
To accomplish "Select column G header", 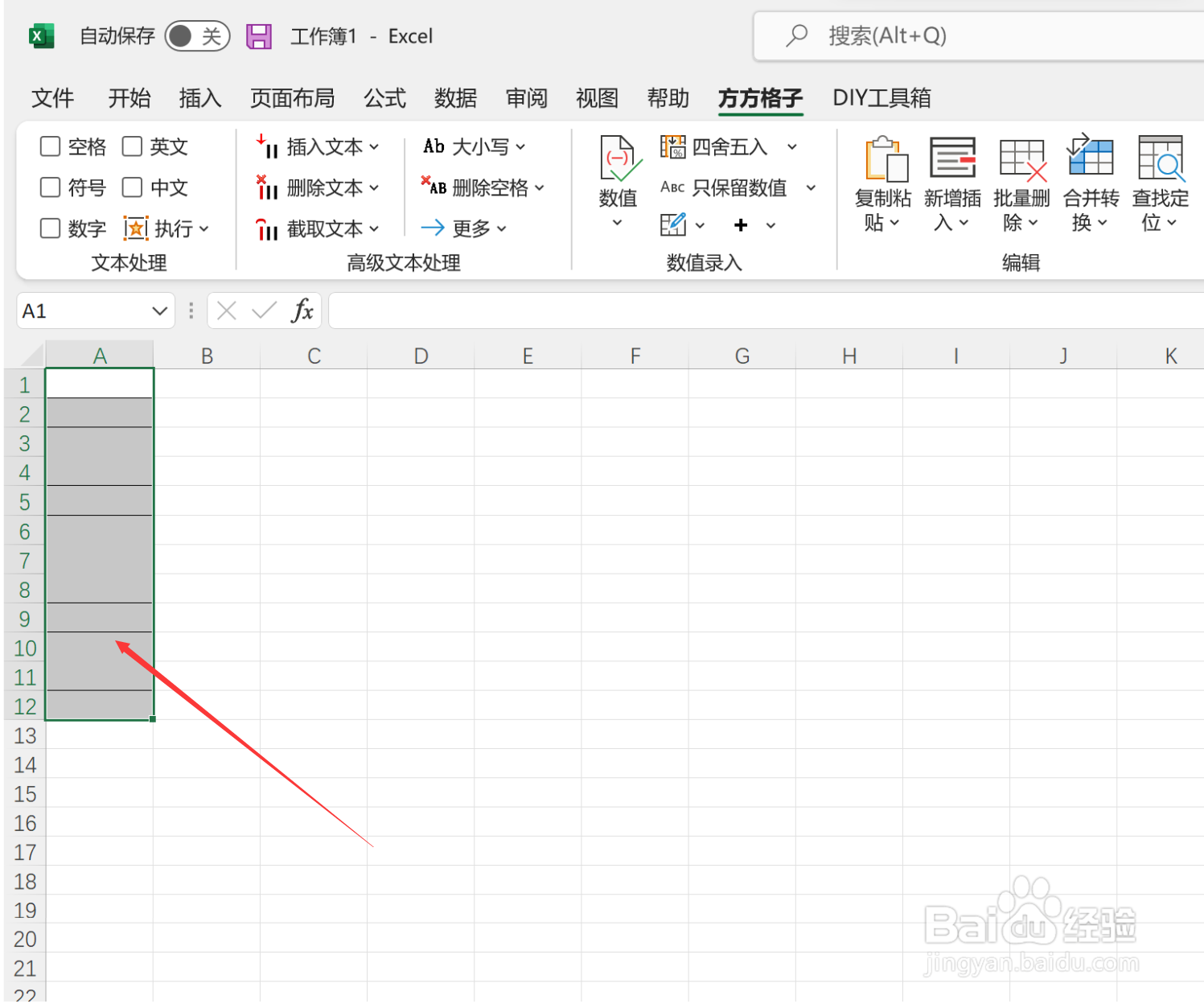I will (742, 356).
